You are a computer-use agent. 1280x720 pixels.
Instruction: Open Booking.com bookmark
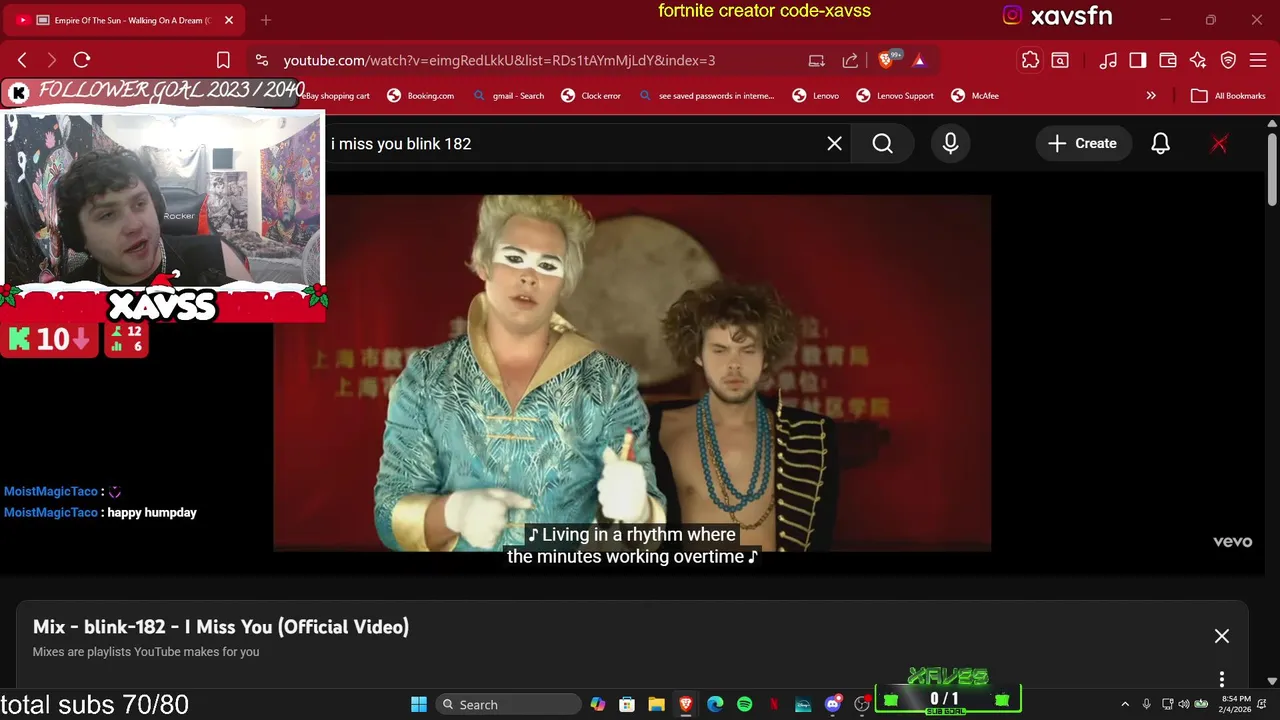(x=420, y=96)
